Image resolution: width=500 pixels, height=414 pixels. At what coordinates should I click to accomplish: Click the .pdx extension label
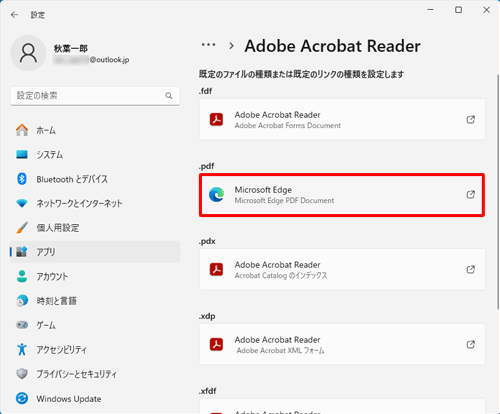tap(207, 241)
